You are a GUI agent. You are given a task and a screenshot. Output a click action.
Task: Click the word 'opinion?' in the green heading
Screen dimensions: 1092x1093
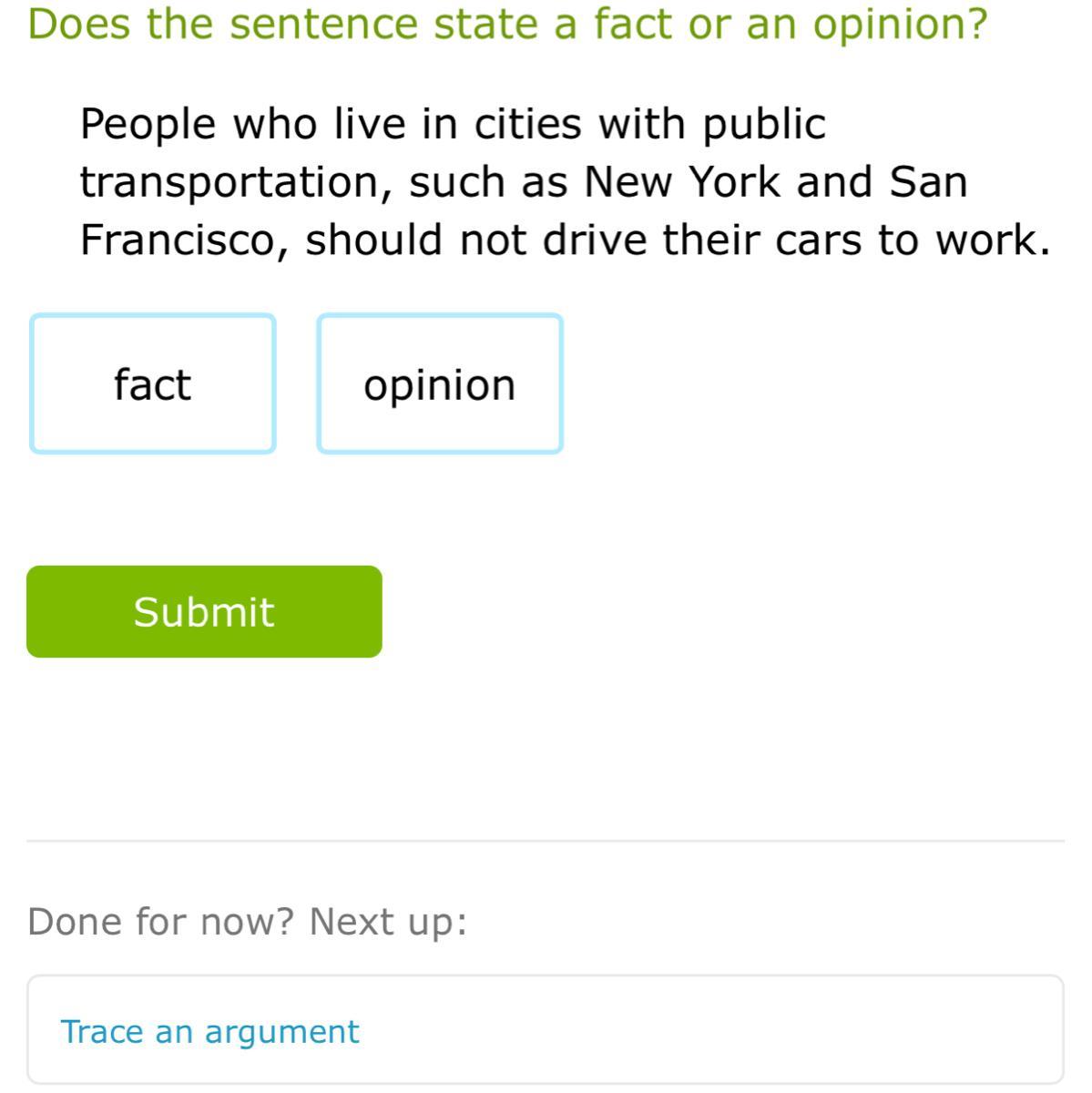tap(900, 26)
